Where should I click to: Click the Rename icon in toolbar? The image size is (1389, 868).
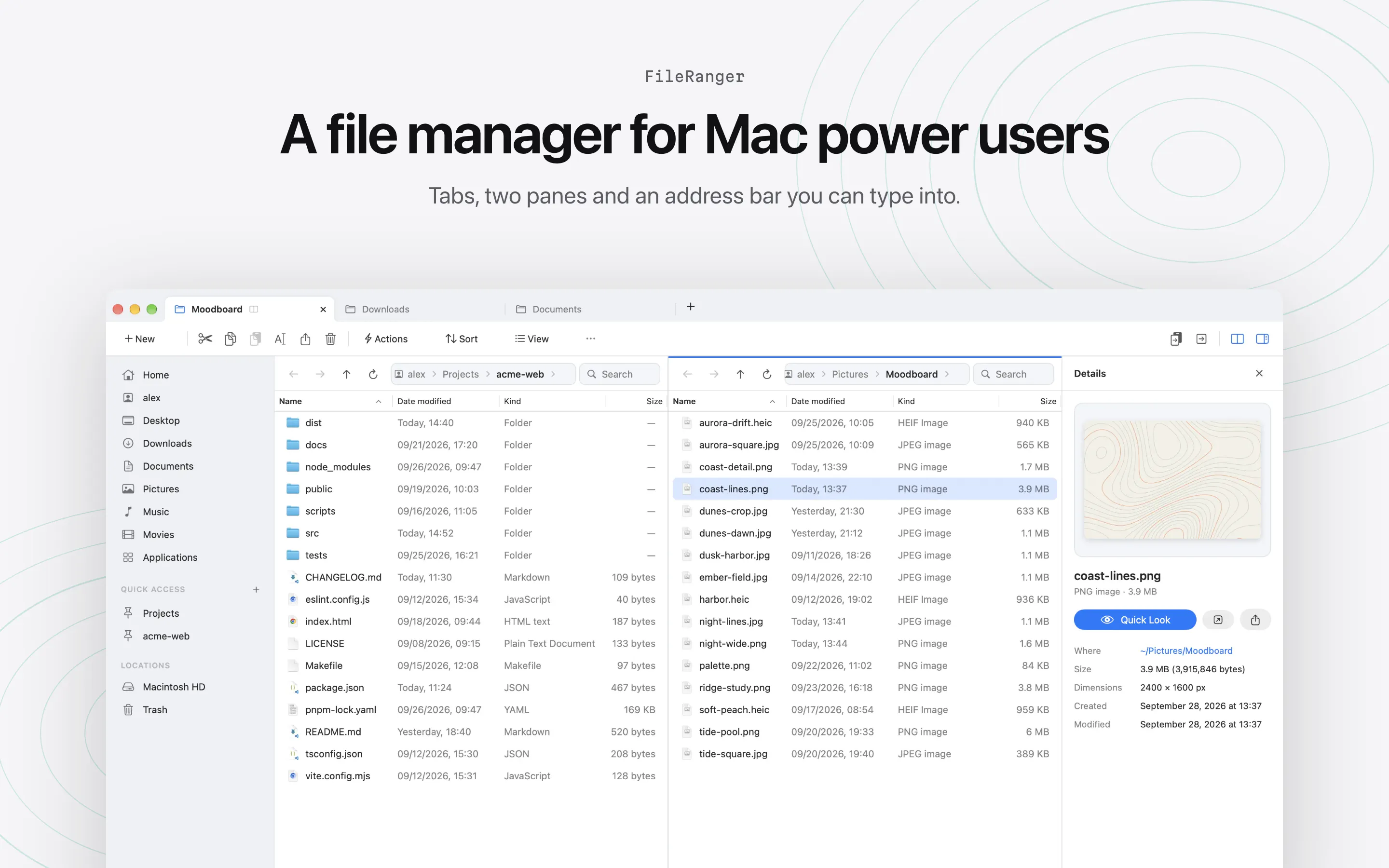pyautogui.click(x=280, y=339)
